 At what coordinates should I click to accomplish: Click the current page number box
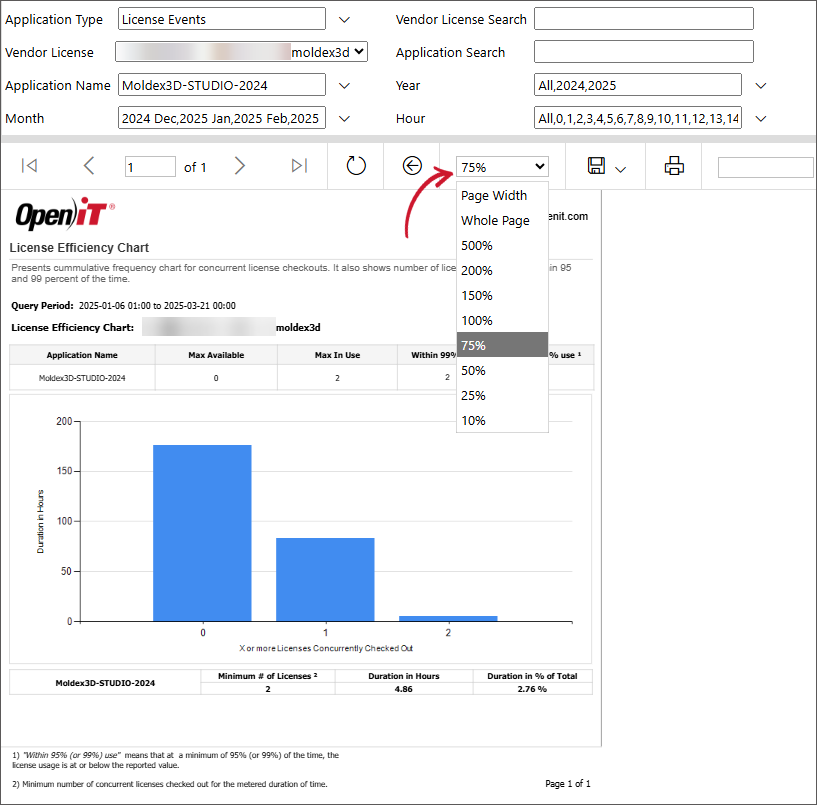(x=150, y=167)
